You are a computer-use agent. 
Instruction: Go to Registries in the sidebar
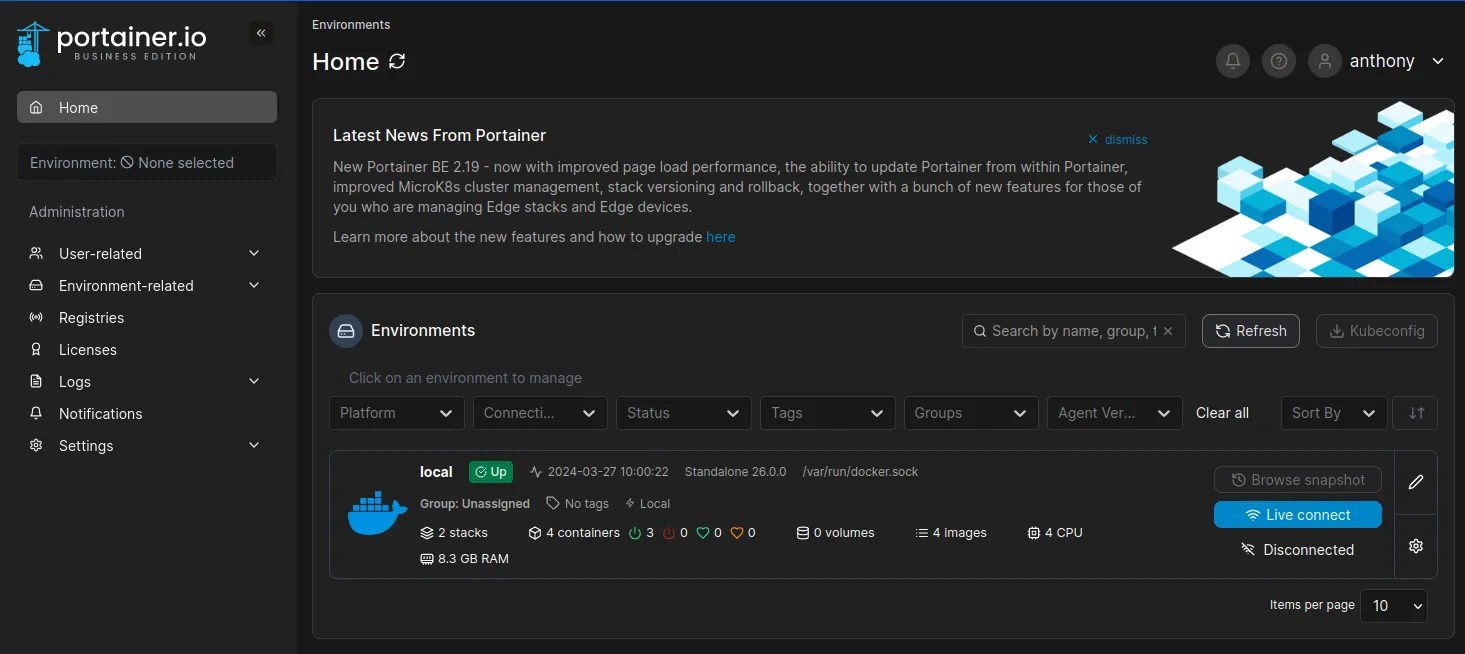click(x=91, y=318)
